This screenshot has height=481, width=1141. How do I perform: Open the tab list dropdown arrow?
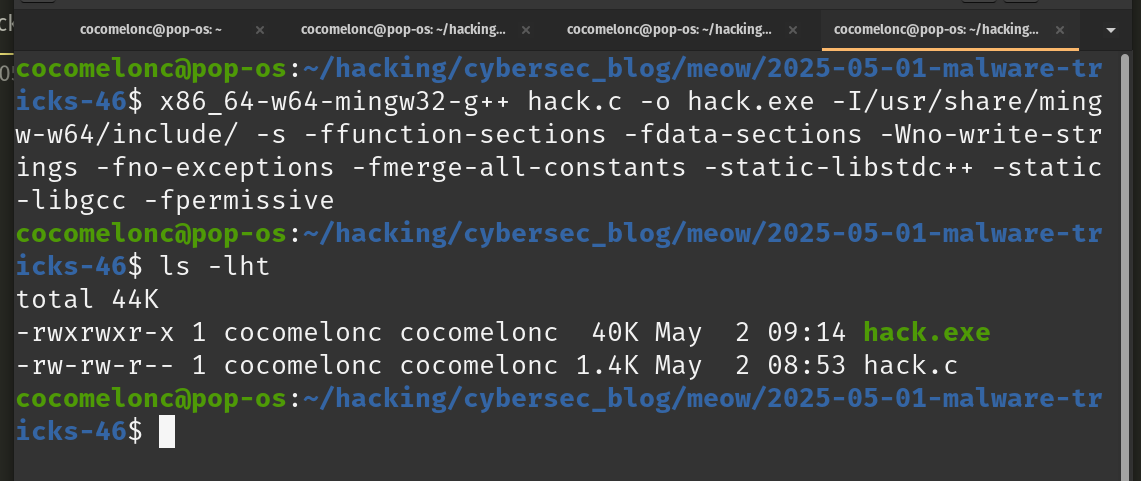click(x=1110, y=31)
